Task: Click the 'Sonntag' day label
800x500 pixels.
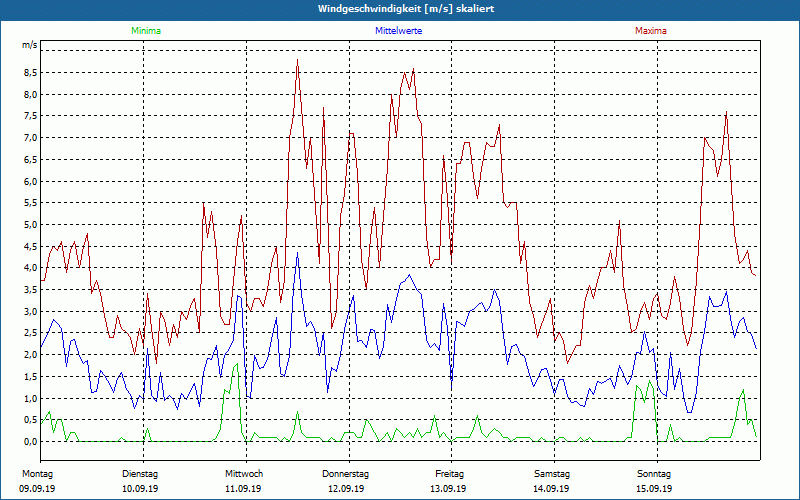Action: tap(654, 474)
